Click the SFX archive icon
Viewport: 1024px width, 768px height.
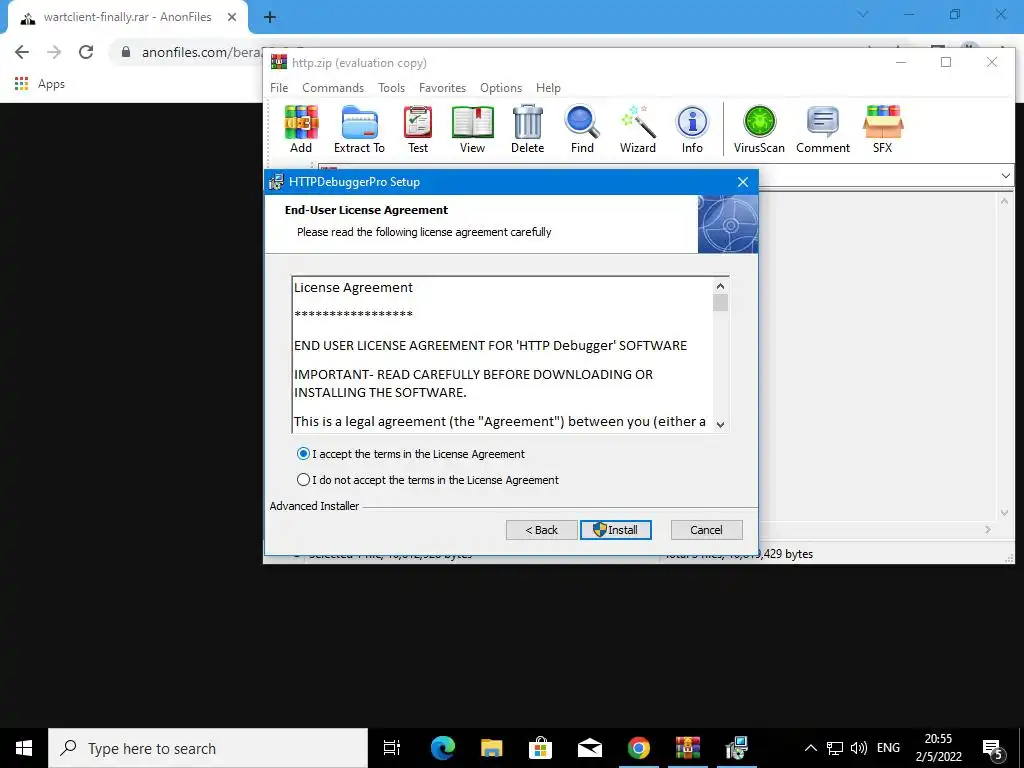tap(882, 129)
